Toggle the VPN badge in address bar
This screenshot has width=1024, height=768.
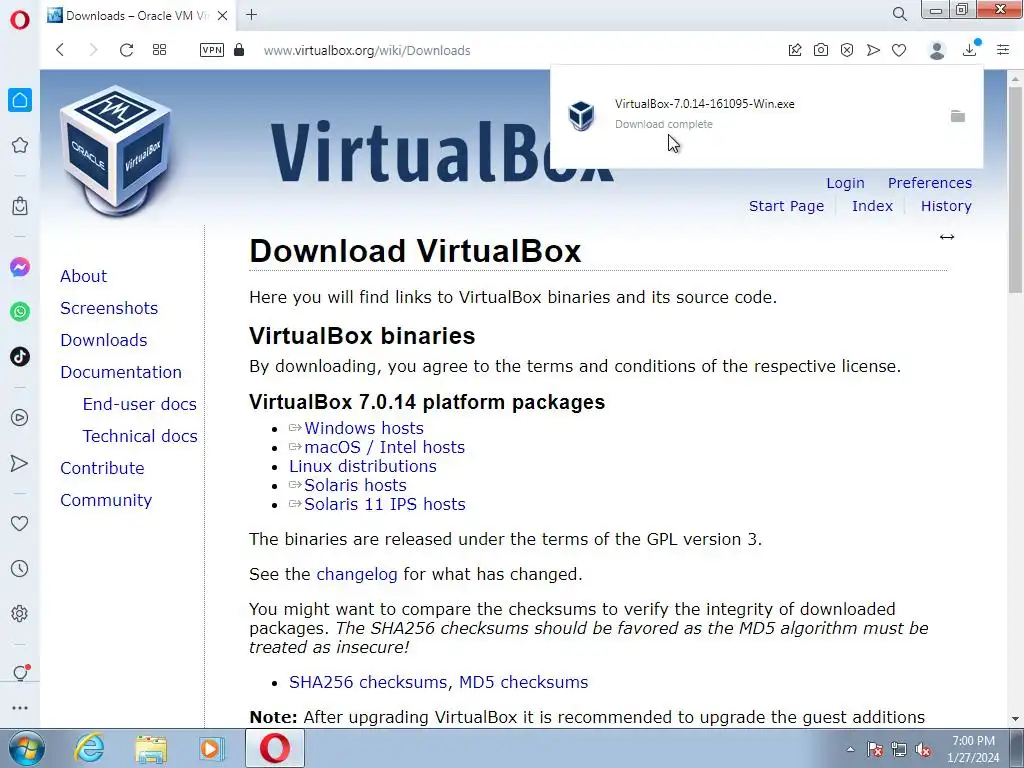pyautogui.click(x=212, y=50)
